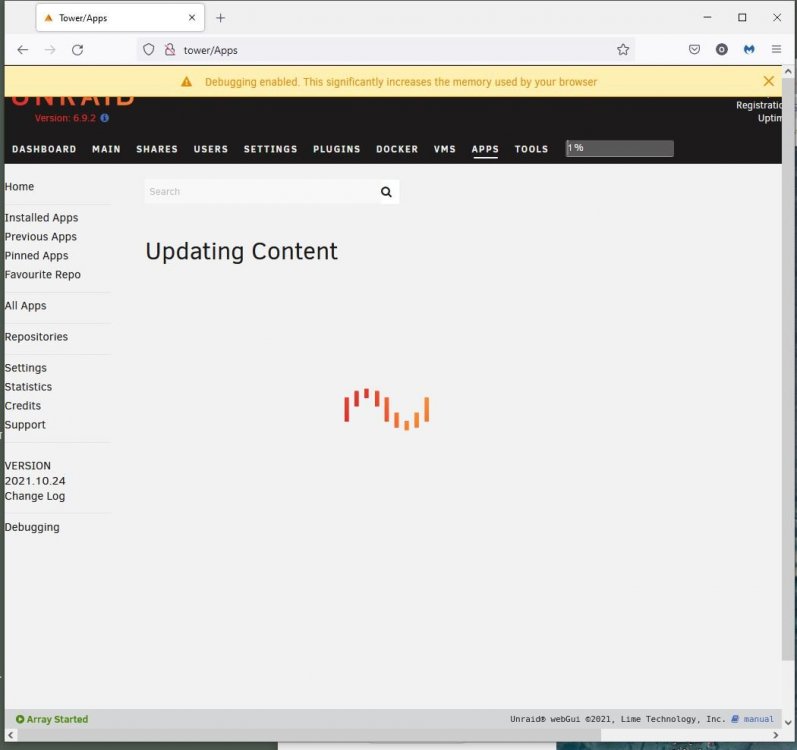Open the Users tab
The height and width of the screenshot is (750, 797).
tap(211, 149)
